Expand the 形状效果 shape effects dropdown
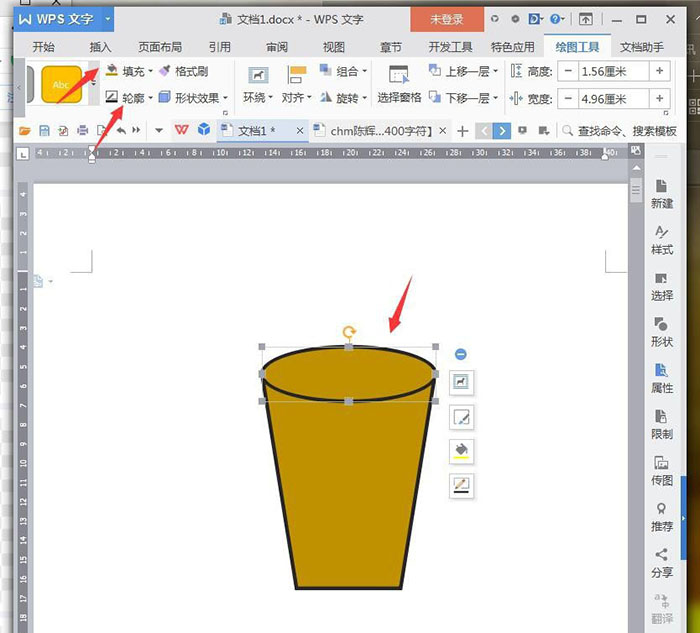700x633 pixels. point(225,98)
